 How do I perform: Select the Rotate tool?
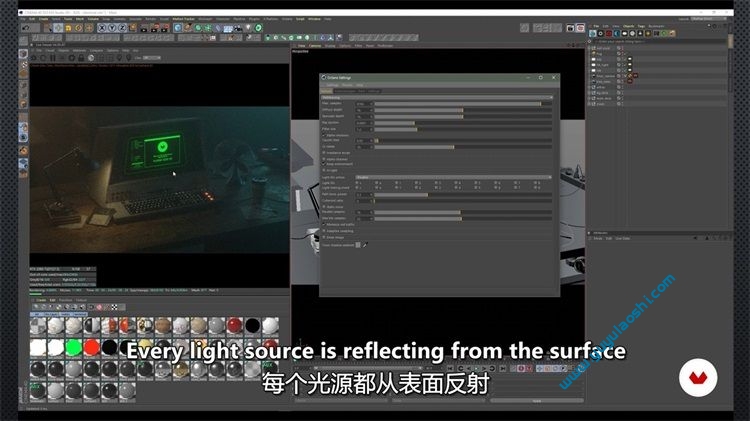click(x=78, y=28)
